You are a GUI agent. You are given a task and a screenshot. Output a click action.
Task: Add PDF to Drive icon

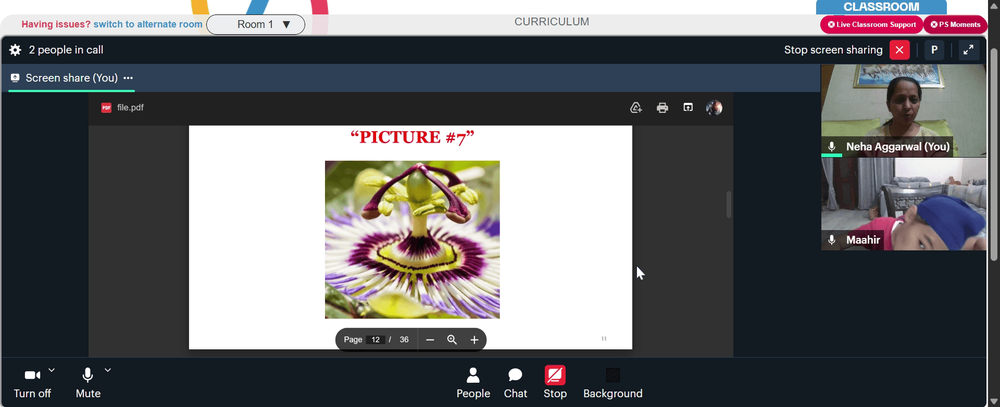(x=636, y=108)
